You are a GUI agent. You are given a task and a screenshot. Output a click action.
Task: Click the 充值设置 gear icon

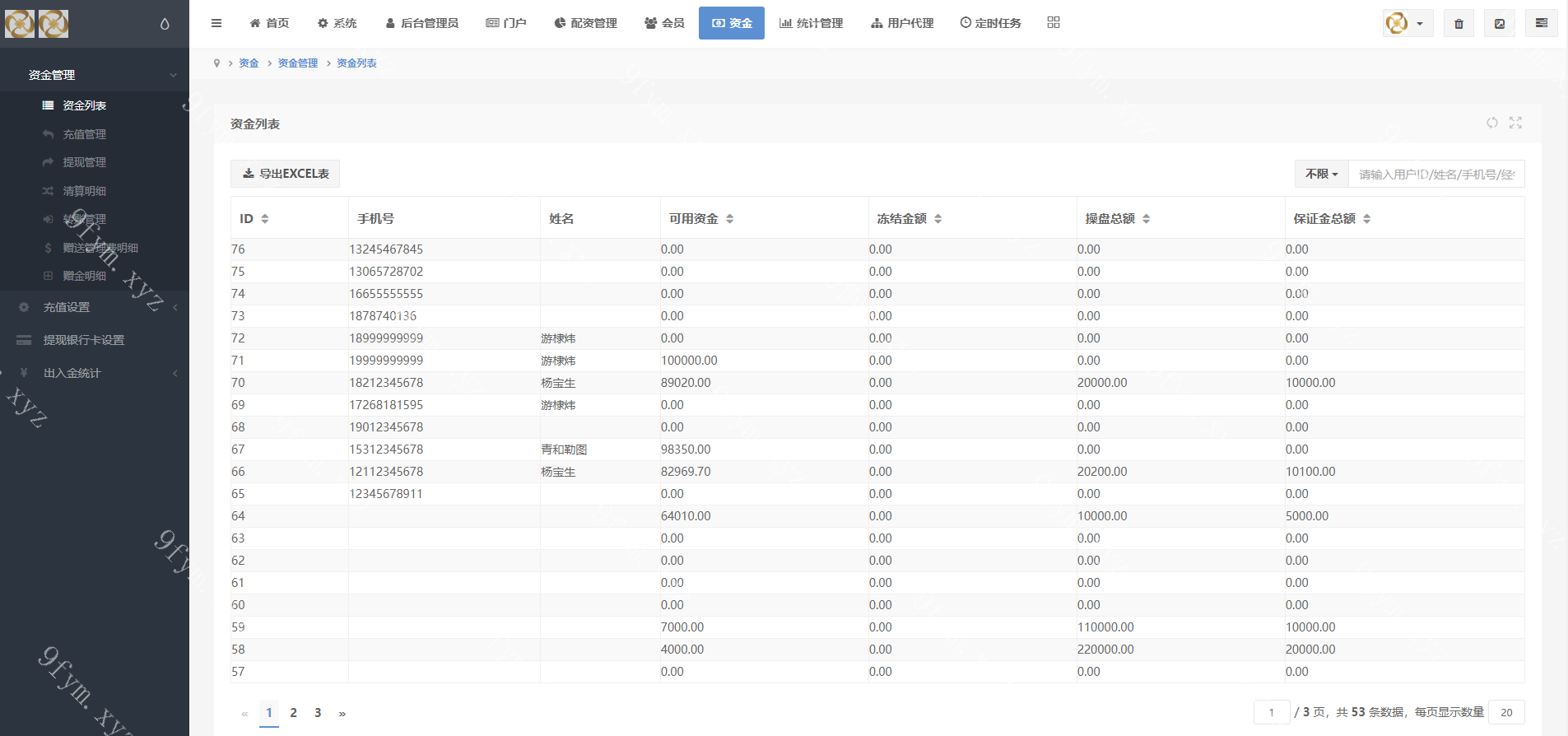24,307
